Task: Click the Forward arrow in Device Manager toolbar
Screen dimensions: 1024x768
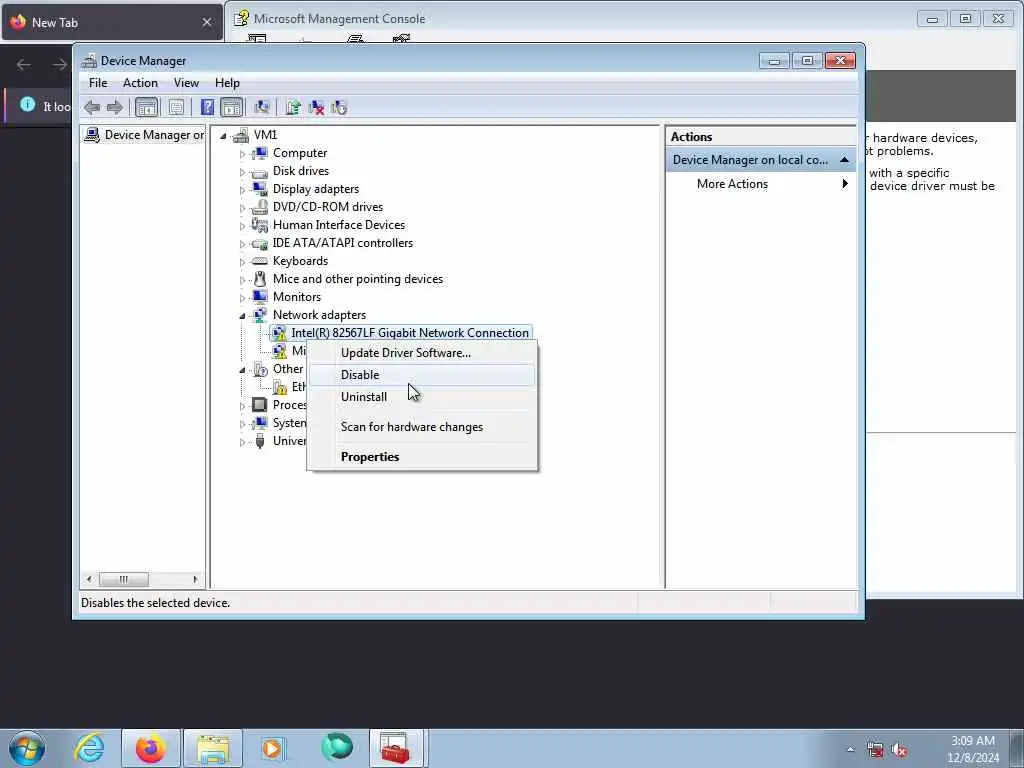Action: tap(114, 107)
